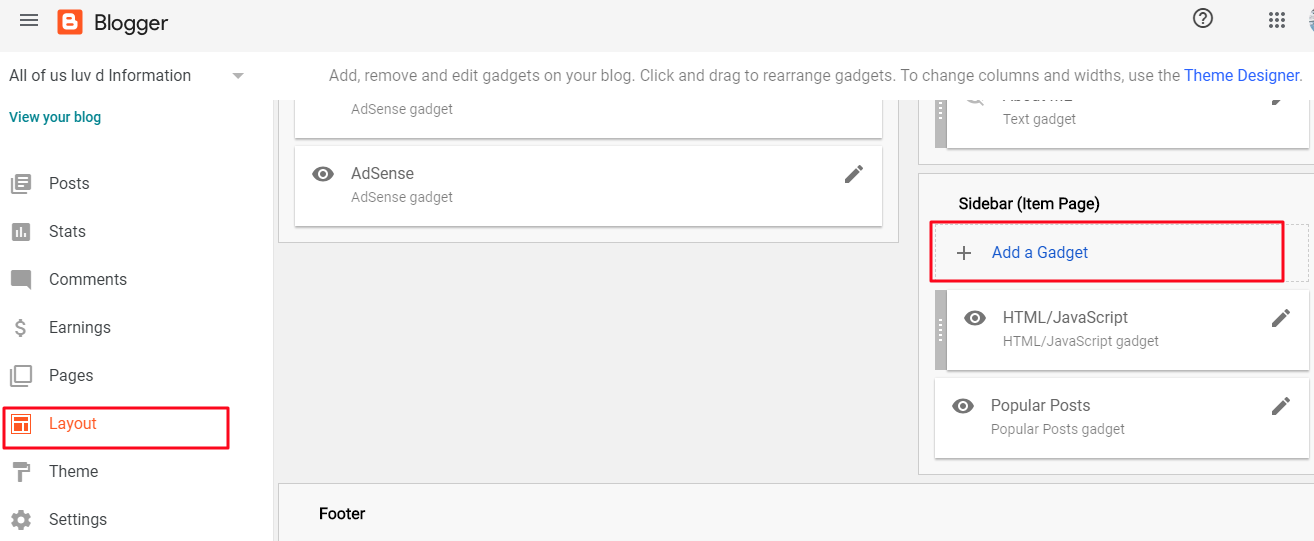Toggle visibility eye of Popular Posts gadget
1314x541 pixels.
pyautogui.click(x=963, y=406)
